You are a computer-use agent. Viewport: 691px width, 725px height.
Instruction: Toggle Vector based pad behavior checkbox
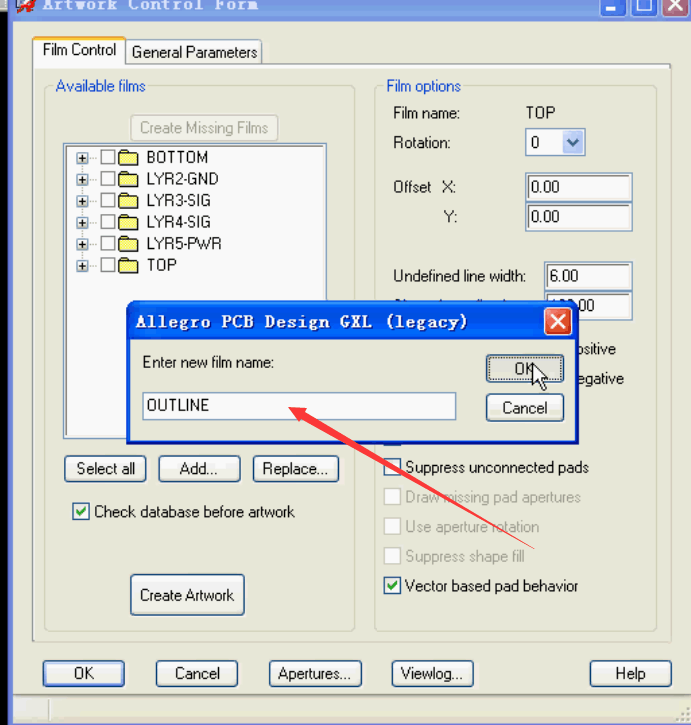(392, 586)
